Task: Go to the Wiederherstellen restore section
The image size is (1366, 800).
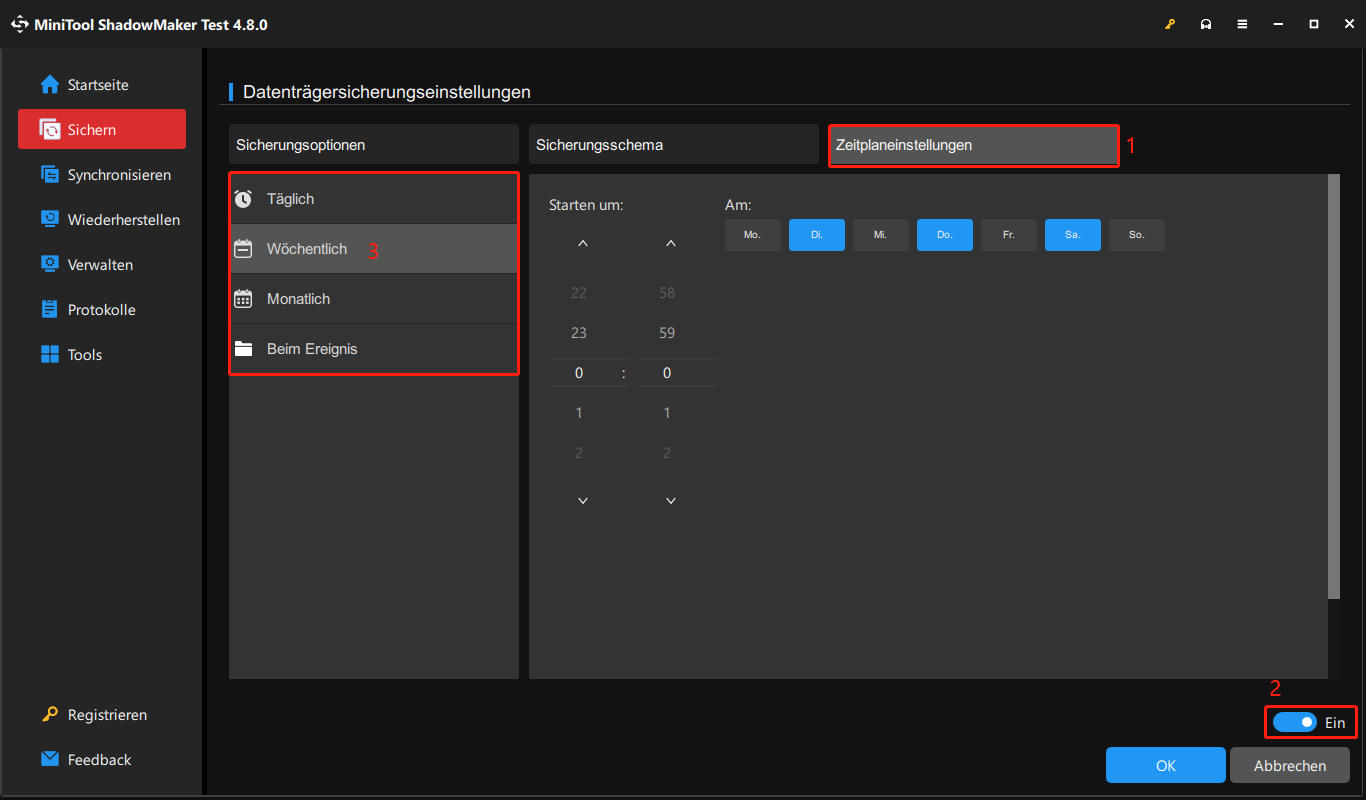Action: 118,219
